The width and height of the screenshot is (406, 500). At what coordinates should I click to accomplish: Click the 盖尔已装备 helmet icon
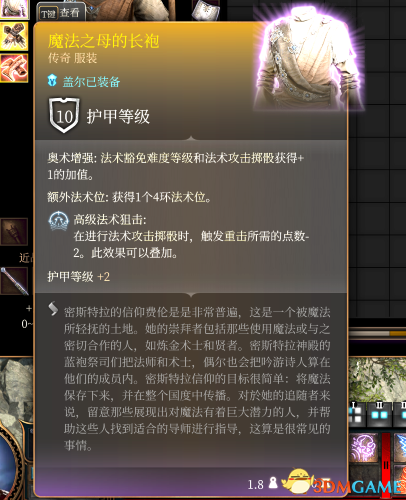pyautogui.click(x=52, y=80)
